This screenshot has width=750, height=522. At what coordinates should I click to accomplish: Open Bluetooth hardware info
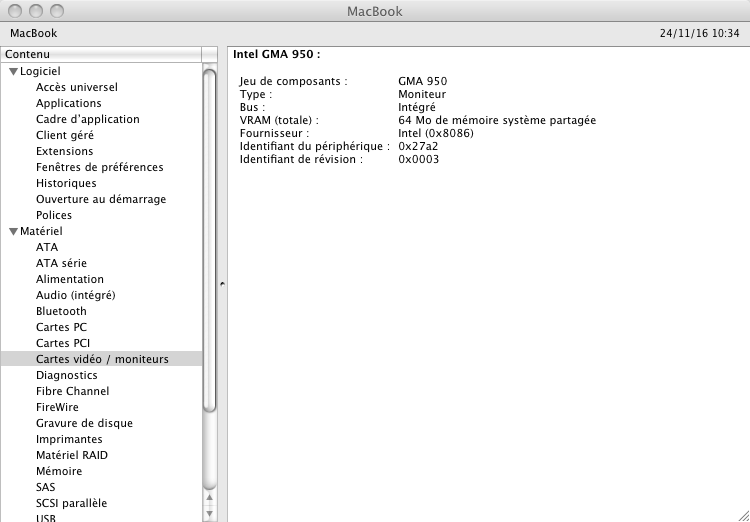(x=61, y=311)
